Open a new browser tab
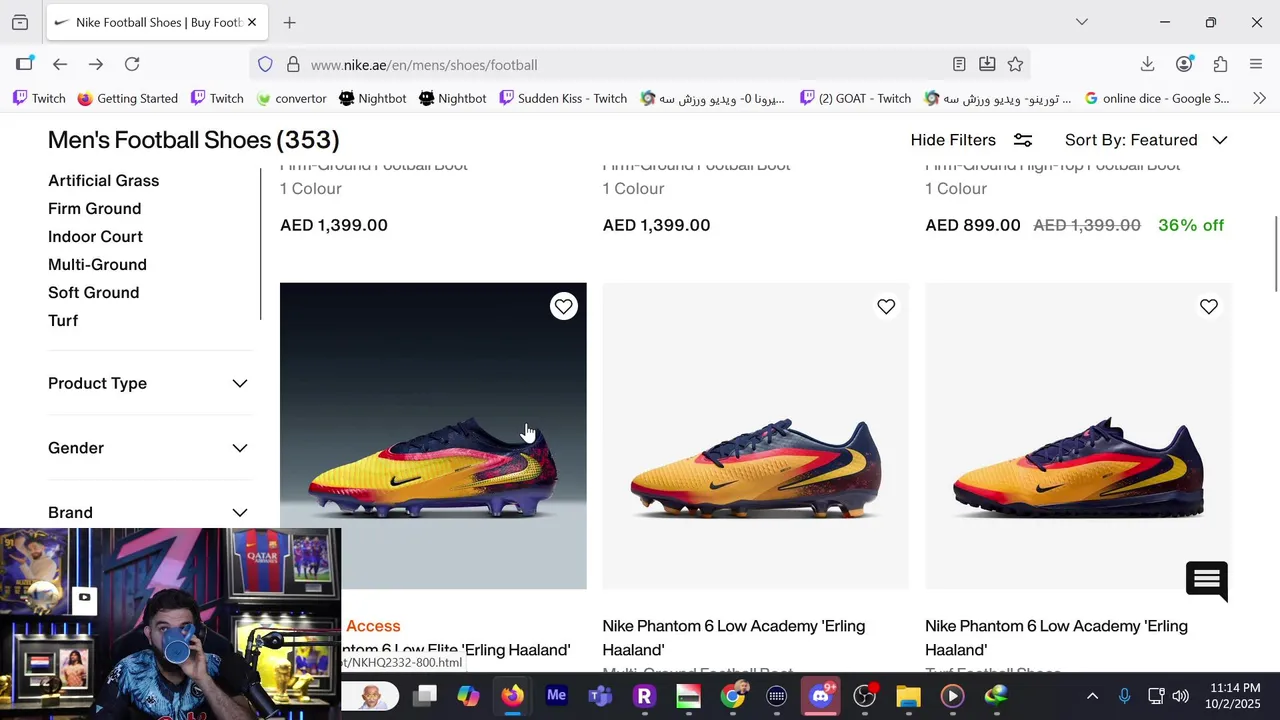This screenshot has width=1280, height=720. point(289,22)
